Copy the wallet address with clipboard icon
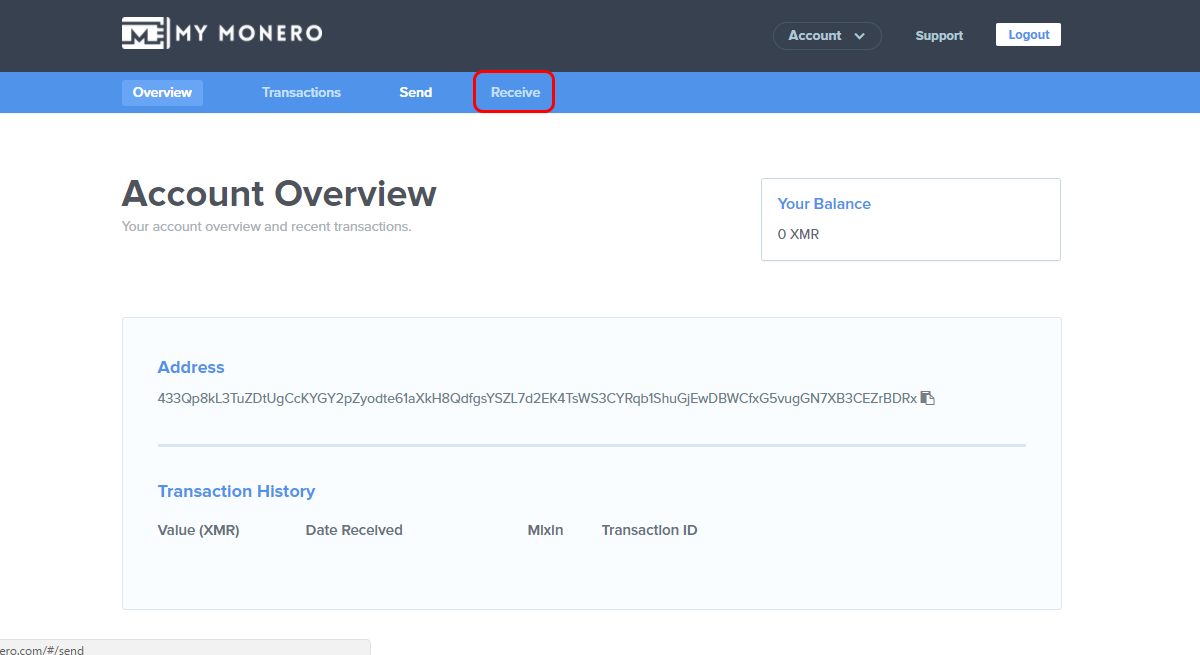Image resolution: width=1200 pixels, height=655 pixels. click(x=928, y=398)
